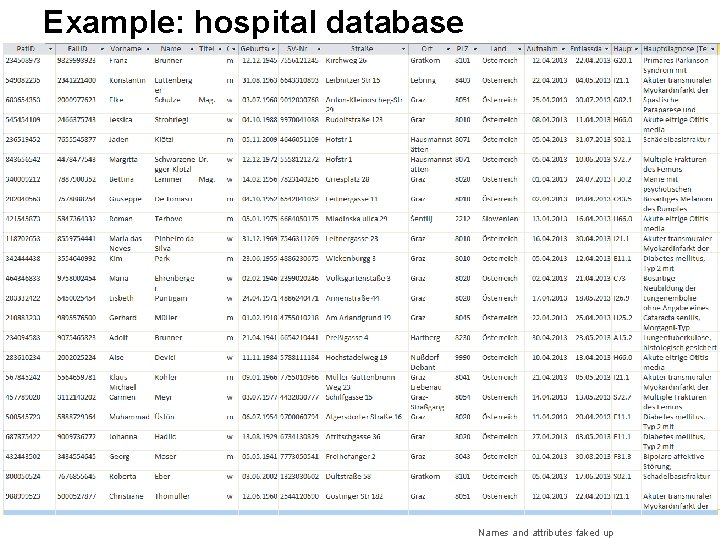Viewport: 720px width, 540px height.
Task: Click the Vorname cell 'Kim'
Action: [116, 259]
